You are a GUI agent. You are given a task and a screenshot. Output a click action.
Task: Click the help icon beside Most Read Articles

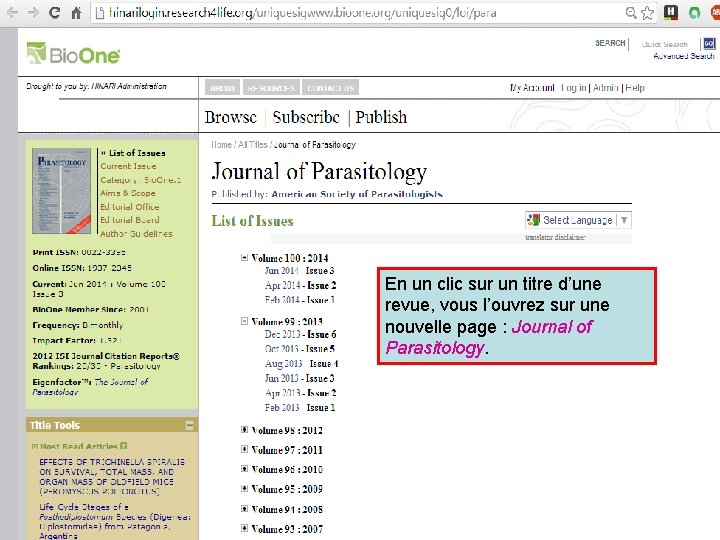123,446
